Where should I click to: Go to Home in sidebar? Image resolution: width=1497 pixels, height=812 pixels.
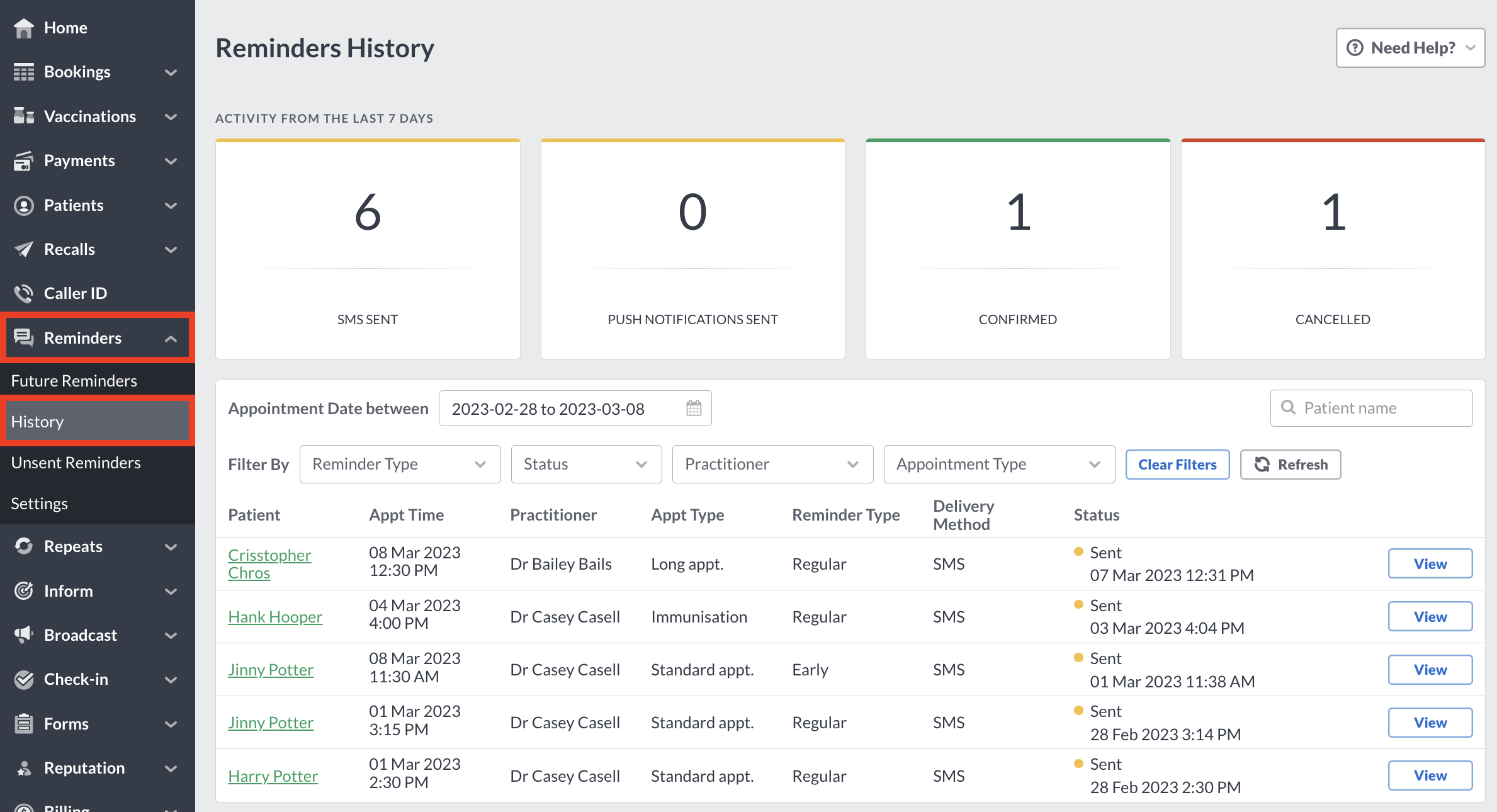[98, 28]
